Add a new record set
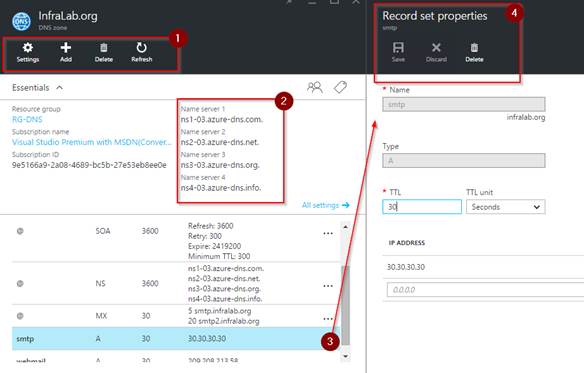Viewport: 584px width, 373px height. 66,52
